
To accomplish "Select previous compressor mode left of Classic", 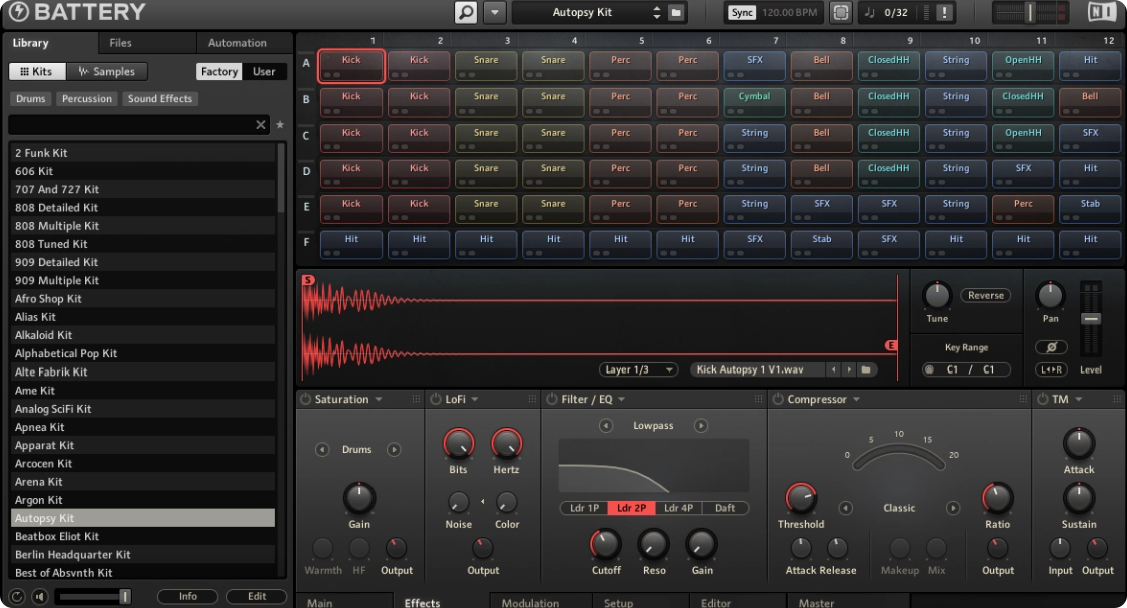I will [846, 508].
